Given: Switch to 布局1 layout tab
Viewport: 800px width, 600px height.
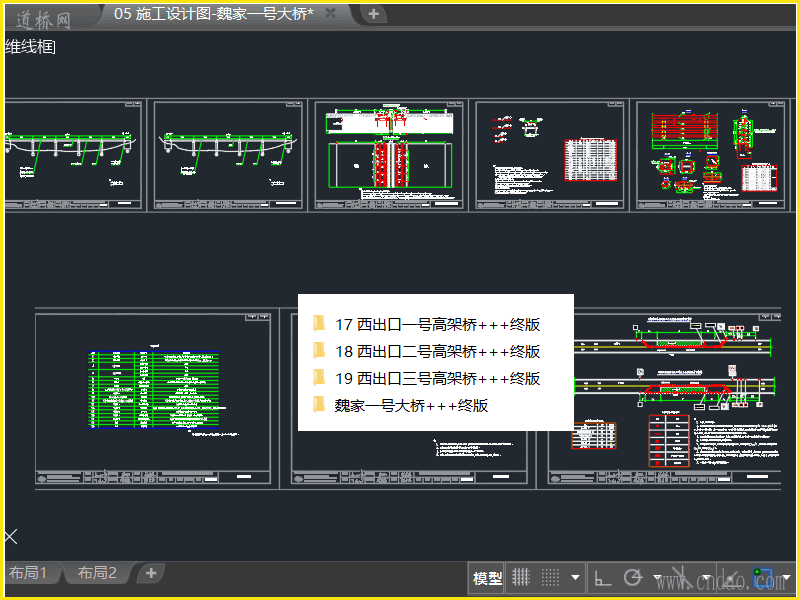Looking at the screenshot, I should tap(29, 573).
